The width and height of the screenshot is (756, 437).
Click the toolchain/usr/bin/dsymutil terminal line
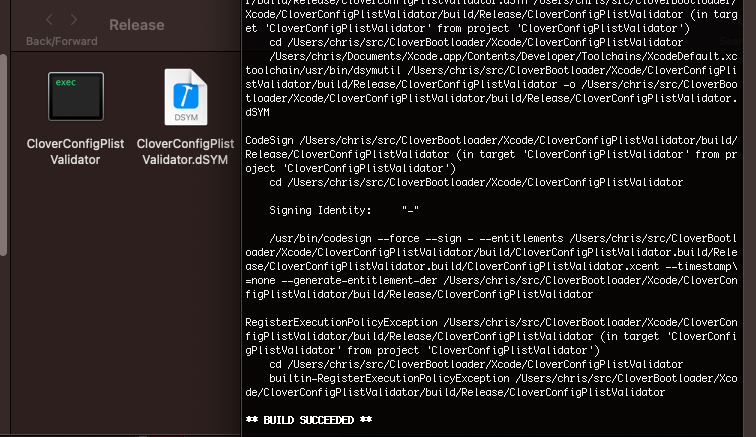(491, 70)
